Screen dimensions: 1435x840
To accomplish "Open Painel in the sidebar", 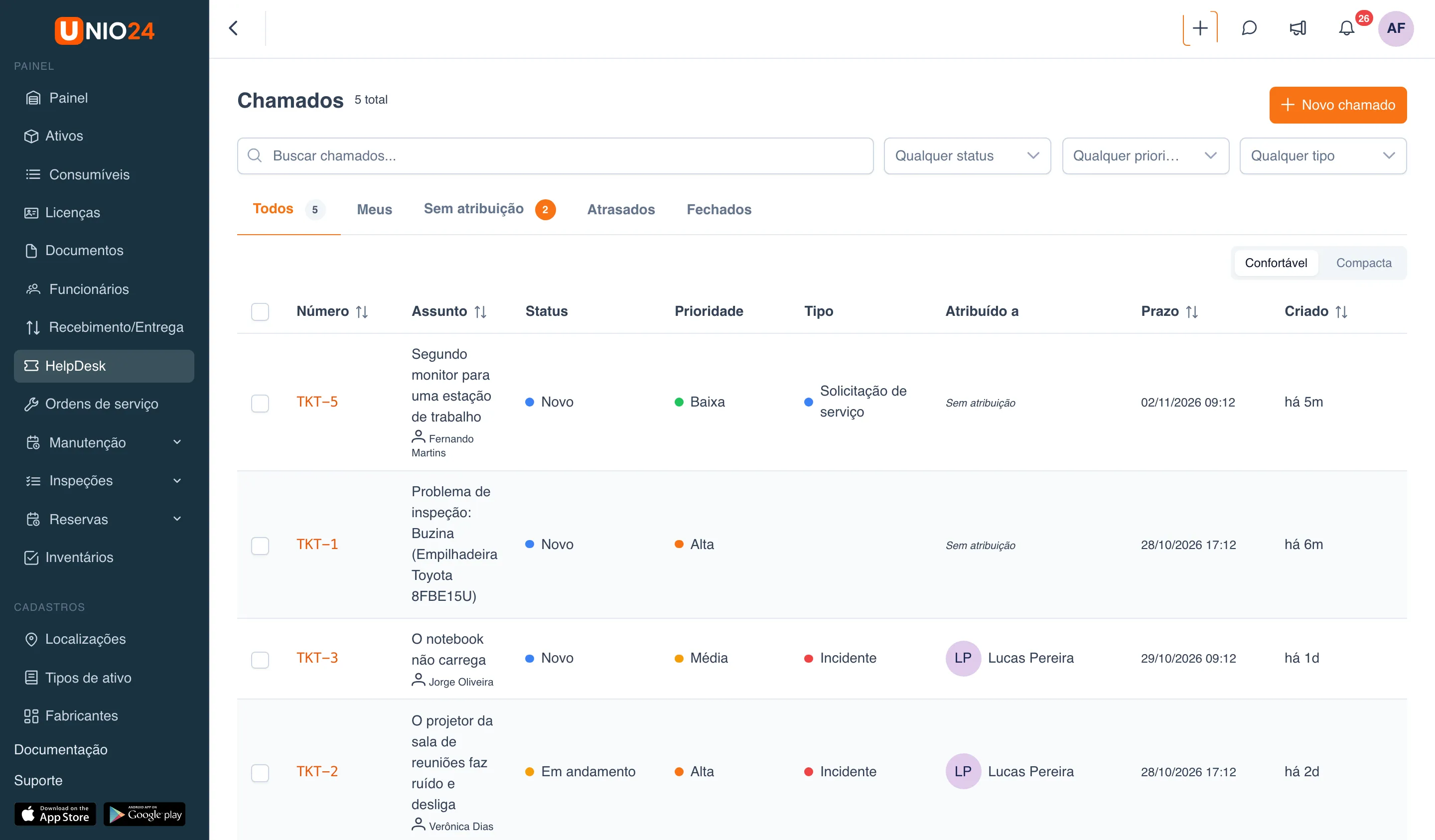I will coord(104,98).
